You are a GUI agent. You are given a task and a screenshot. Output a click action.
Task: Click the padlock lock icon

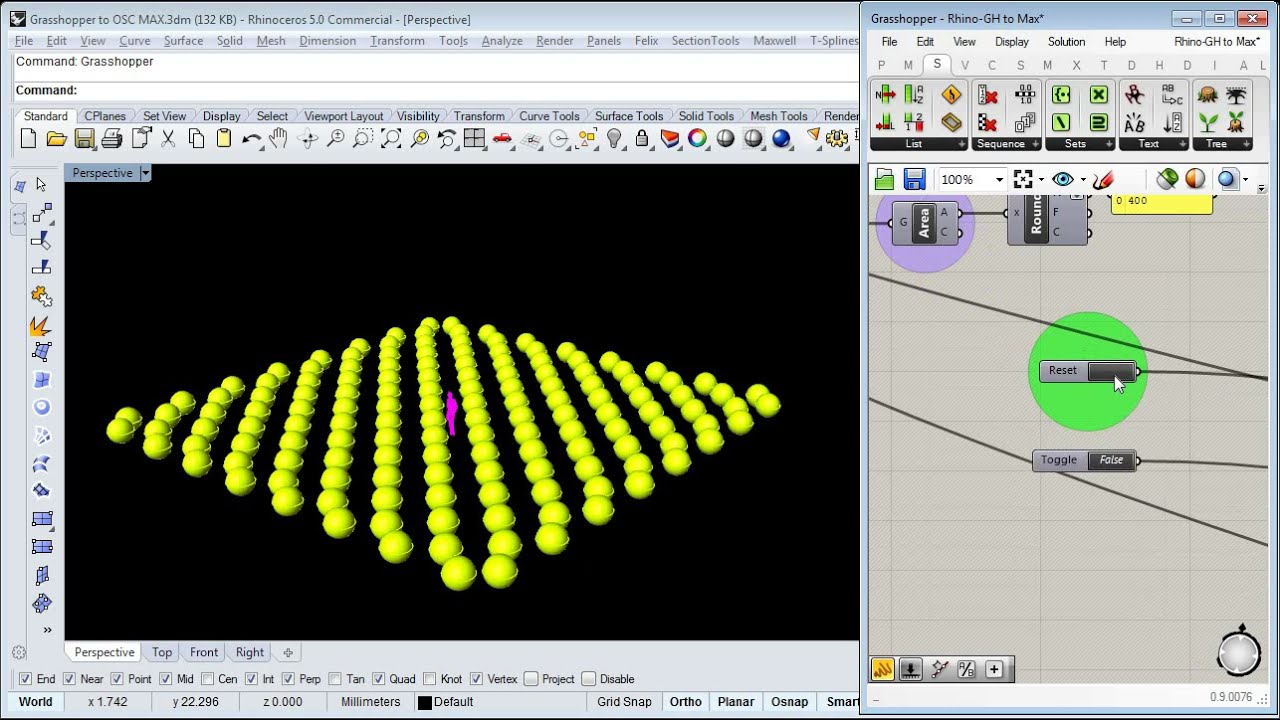pyautogui.click(x=642, y=139)
